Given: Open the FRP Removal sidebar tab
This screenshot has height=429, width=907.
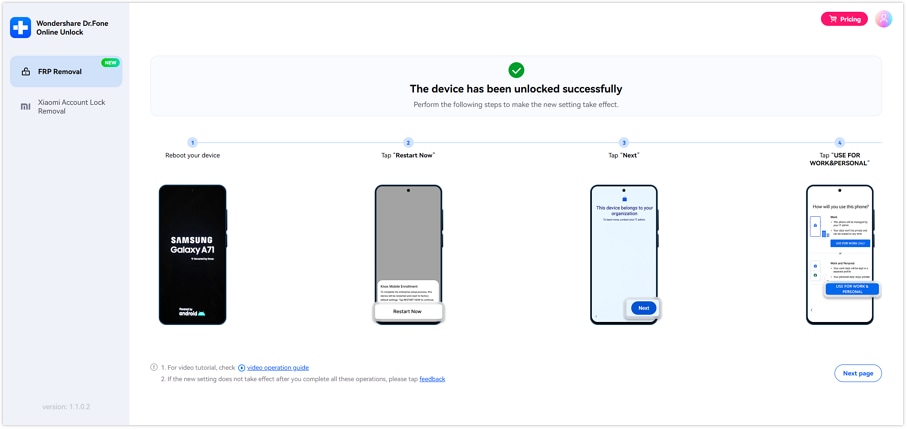Looking at the screenshot, I should point(66,72).
